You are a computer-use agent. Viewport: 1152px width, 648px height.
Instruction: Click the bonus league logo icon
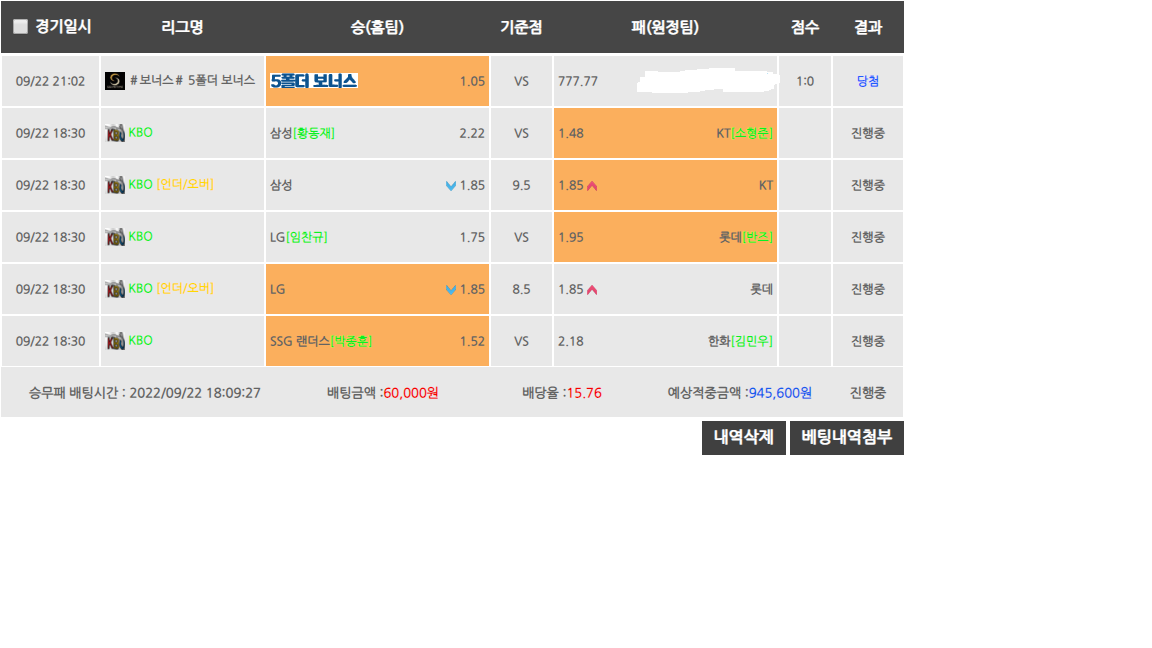coord(115,81)
